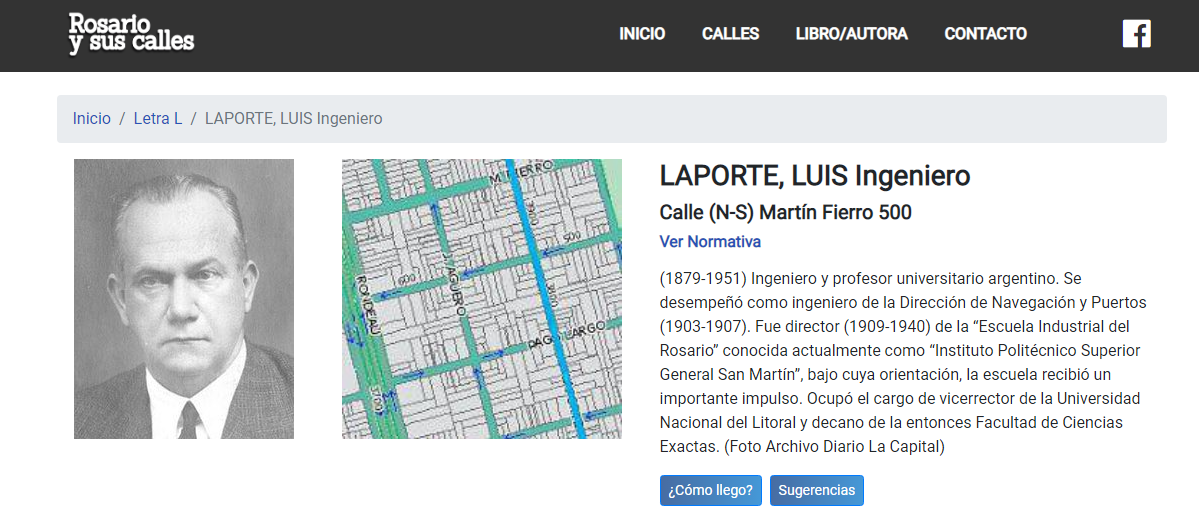
Task: Click the Inicio breadcrumb link
Action: tap(92, 119)
